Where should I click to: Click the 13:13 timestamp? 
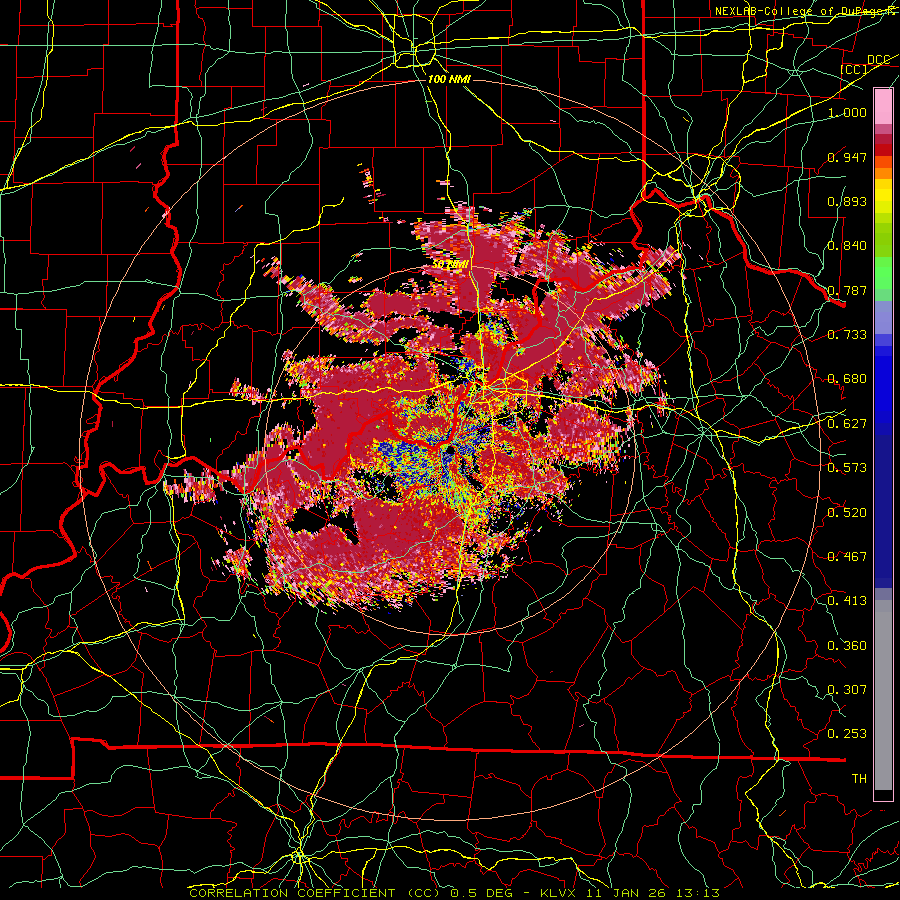[x=698, y=893]
